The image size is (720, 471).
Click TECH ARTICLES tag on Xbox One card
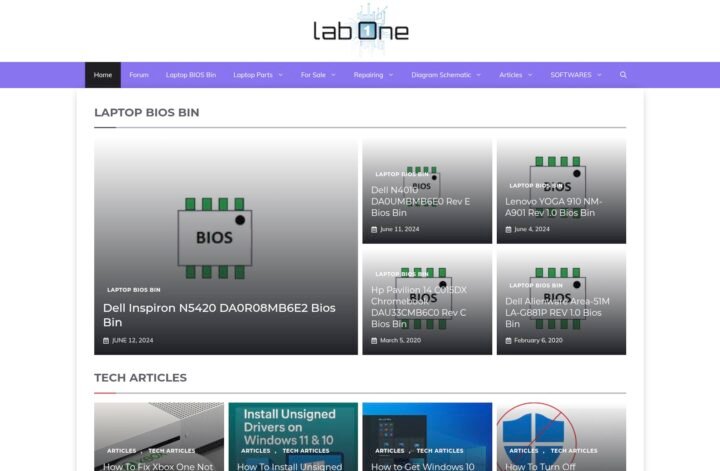coord(172,451)
